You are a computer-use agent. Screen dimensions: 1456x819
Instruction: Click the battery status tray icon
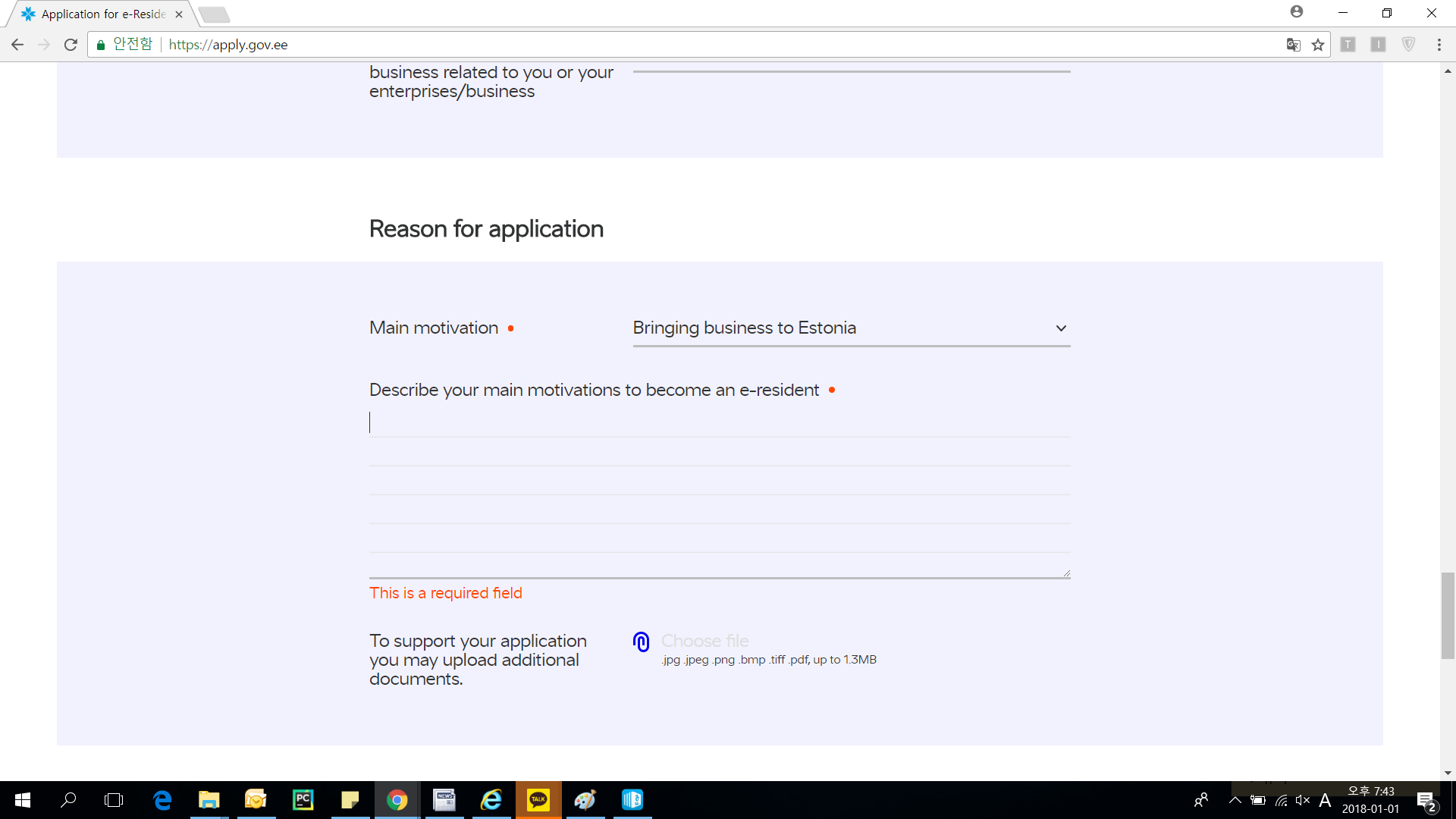1258,800
